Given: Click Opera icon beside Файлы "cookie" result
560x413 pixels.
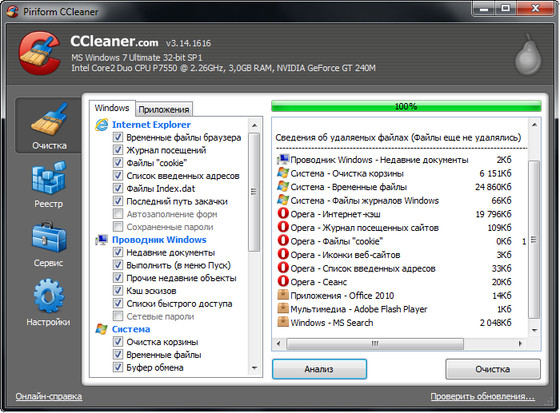Looking at the screenshot, I should tap(283, 241).
